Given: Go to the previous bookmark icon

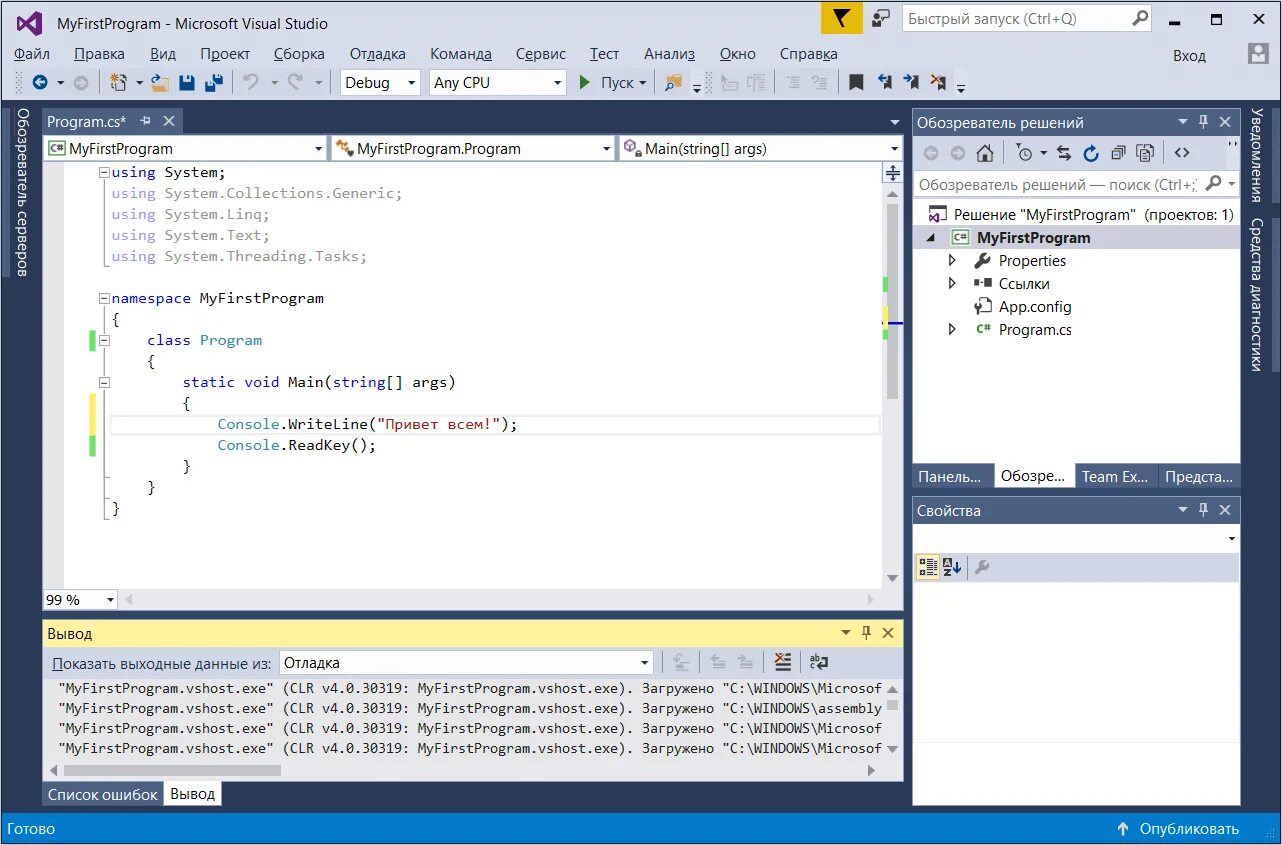Looking at the screenshot, I should coord(885,82).
